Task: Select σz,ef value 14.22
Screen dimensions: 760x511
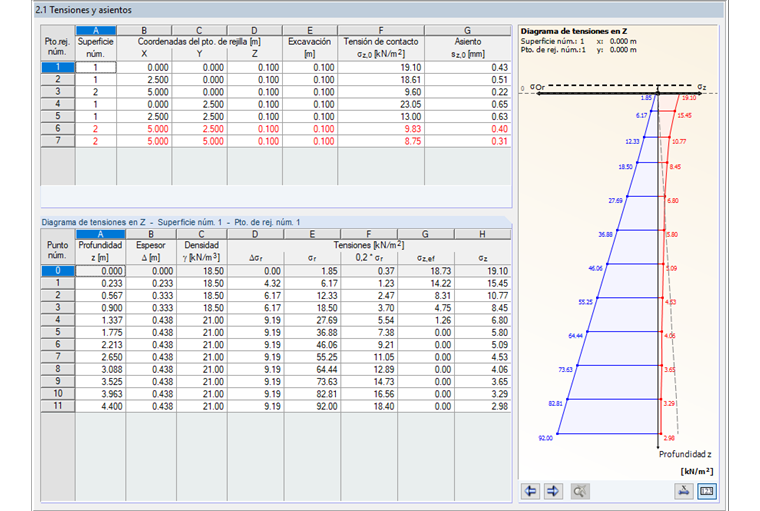Action: (426, 283)
